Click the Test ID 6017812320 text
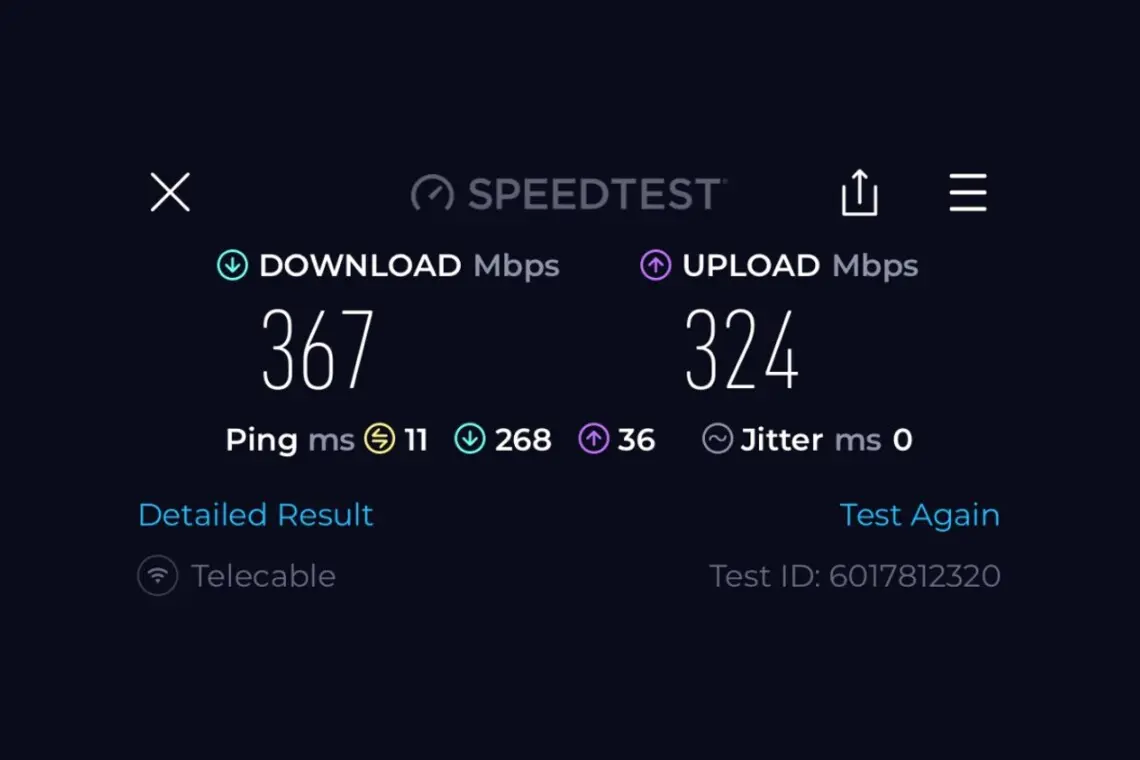The image size is (1140, 760). [x=855, y=576]
